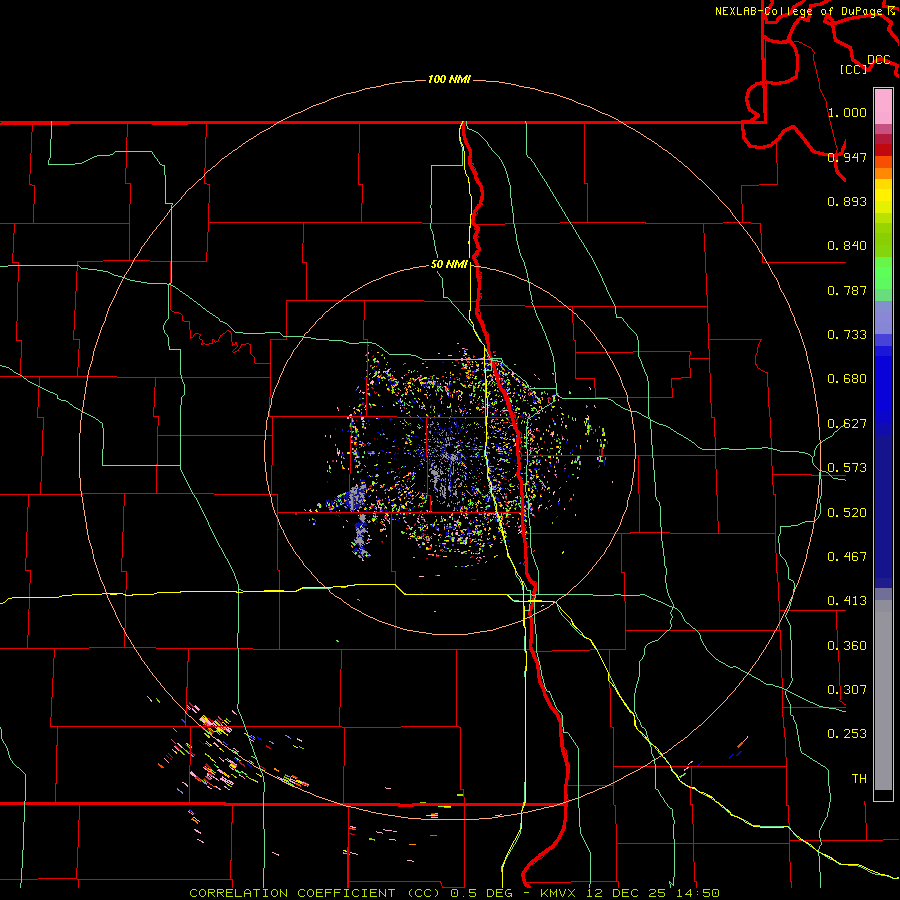Image resolution: width=900 pixels, height=900 pixels.
Task: Pick the bright green band of the color scale
Action: pos(883,273)
